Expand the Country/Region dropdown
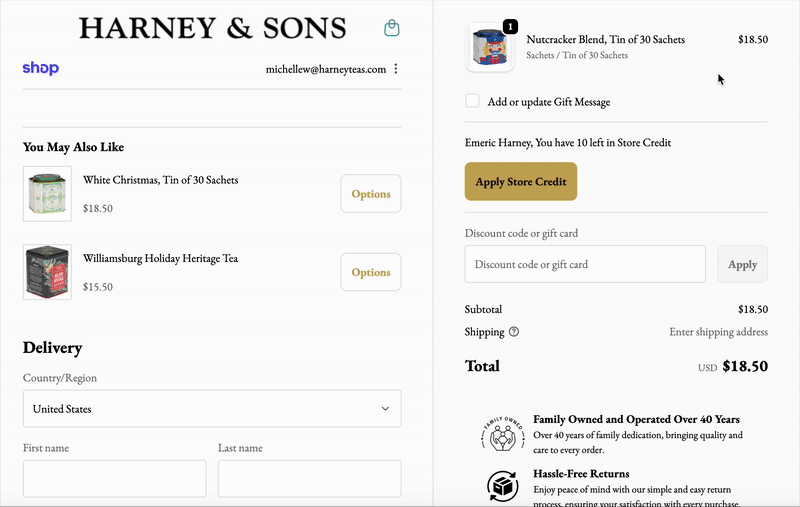This screenshot has width=800, height=507. (x=212, y=409)
